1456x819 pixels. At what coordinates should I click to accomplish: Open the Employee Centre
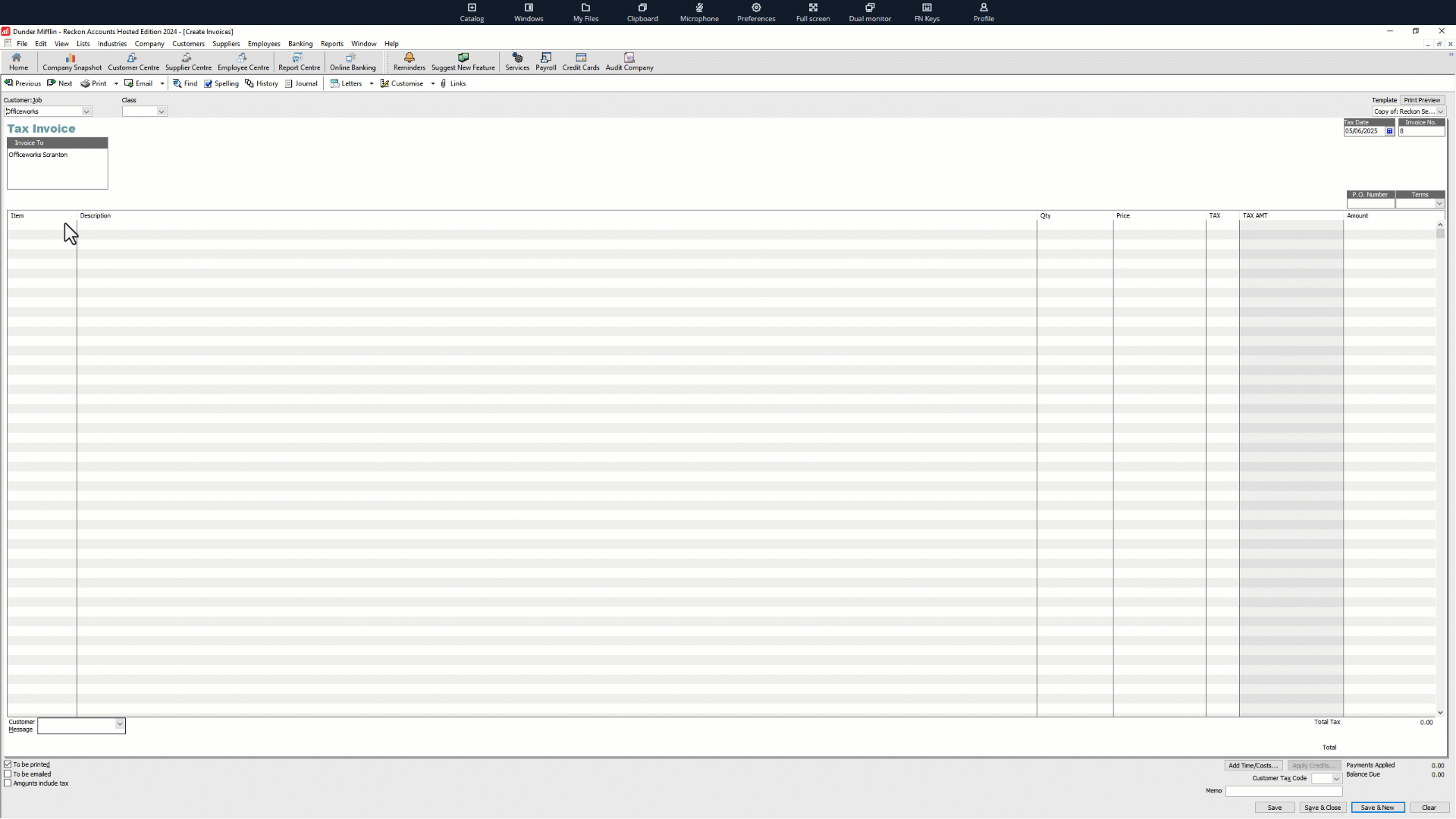point(243,61)
